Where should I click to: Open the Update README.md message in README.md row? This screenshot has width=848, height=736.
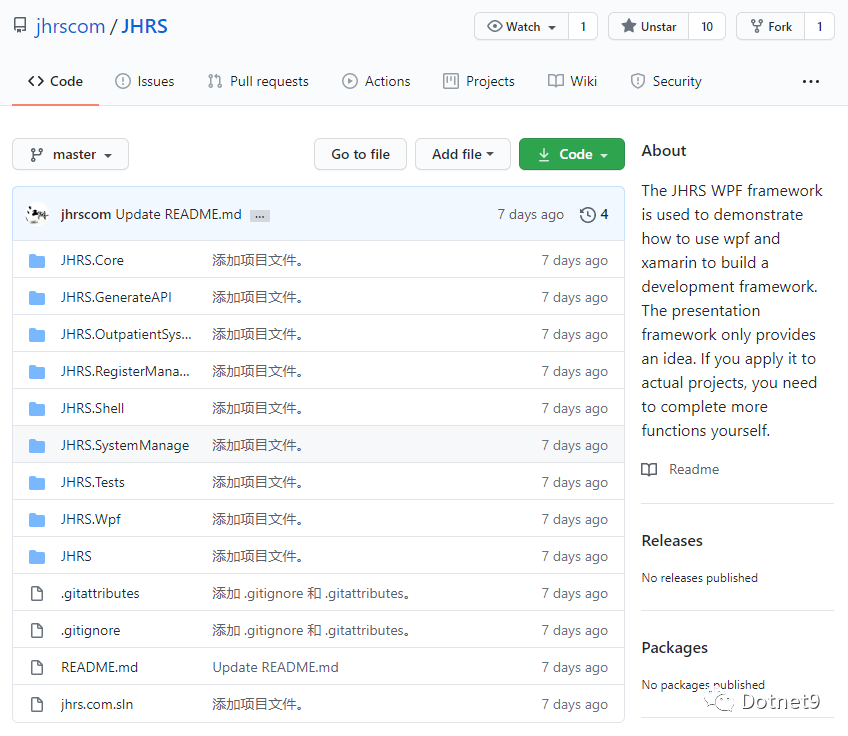click(275, 667)
